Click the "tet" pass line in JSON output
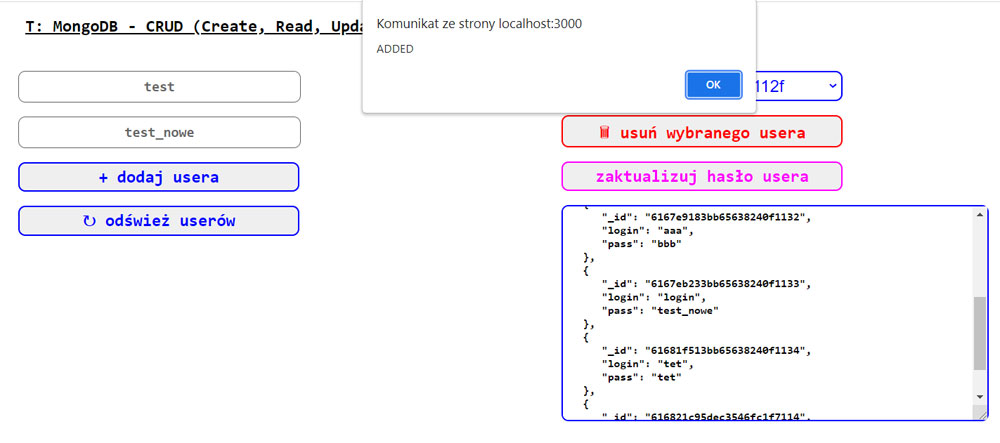The height and width of the screenshot is (443, 1000). 640,377
